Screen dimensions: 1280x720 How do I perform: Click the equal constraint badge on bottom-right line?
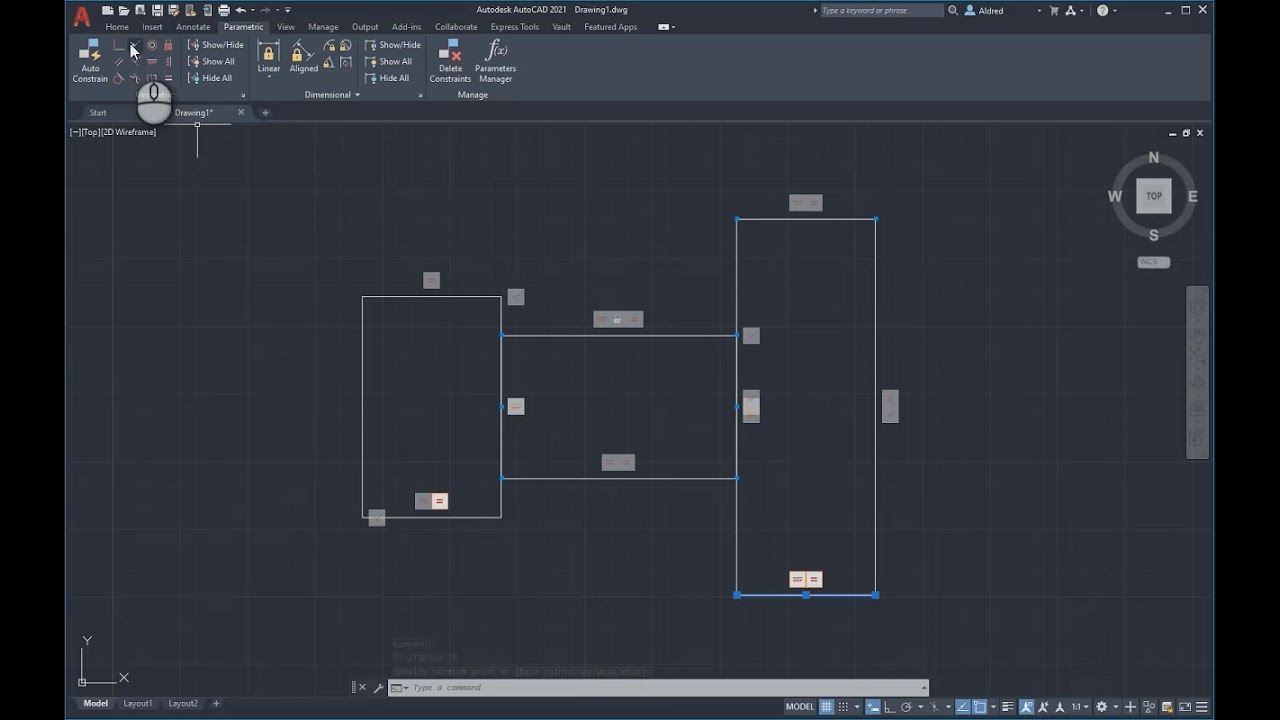(x=814, y=580)
